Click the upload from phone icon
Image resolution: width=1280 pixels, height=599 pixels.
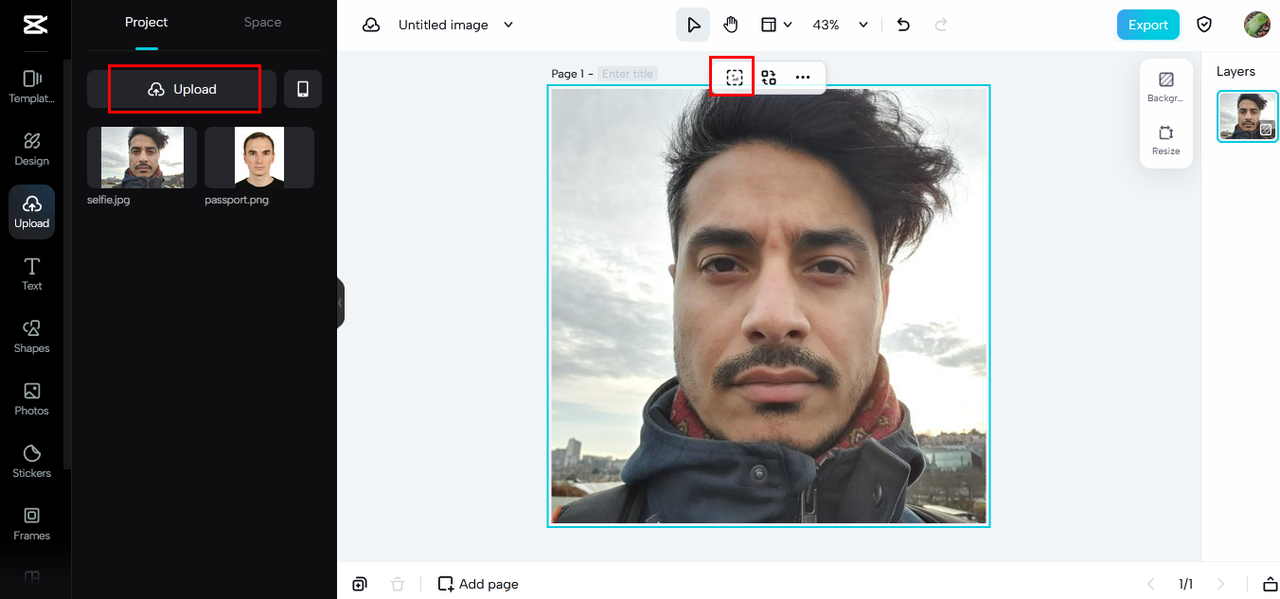[303, 89]
